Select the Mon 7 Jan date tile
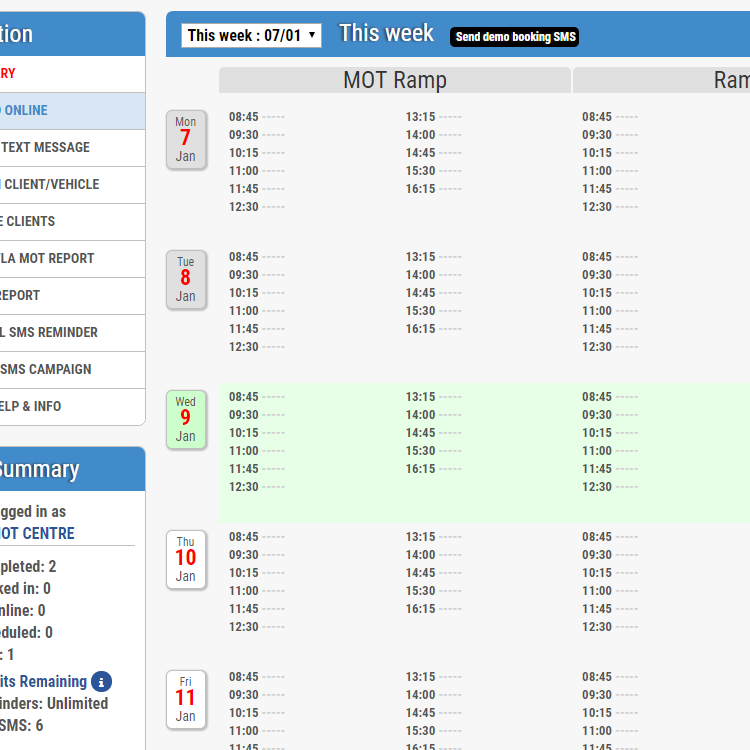Screen dimensions: 750x750 [186, 140]
